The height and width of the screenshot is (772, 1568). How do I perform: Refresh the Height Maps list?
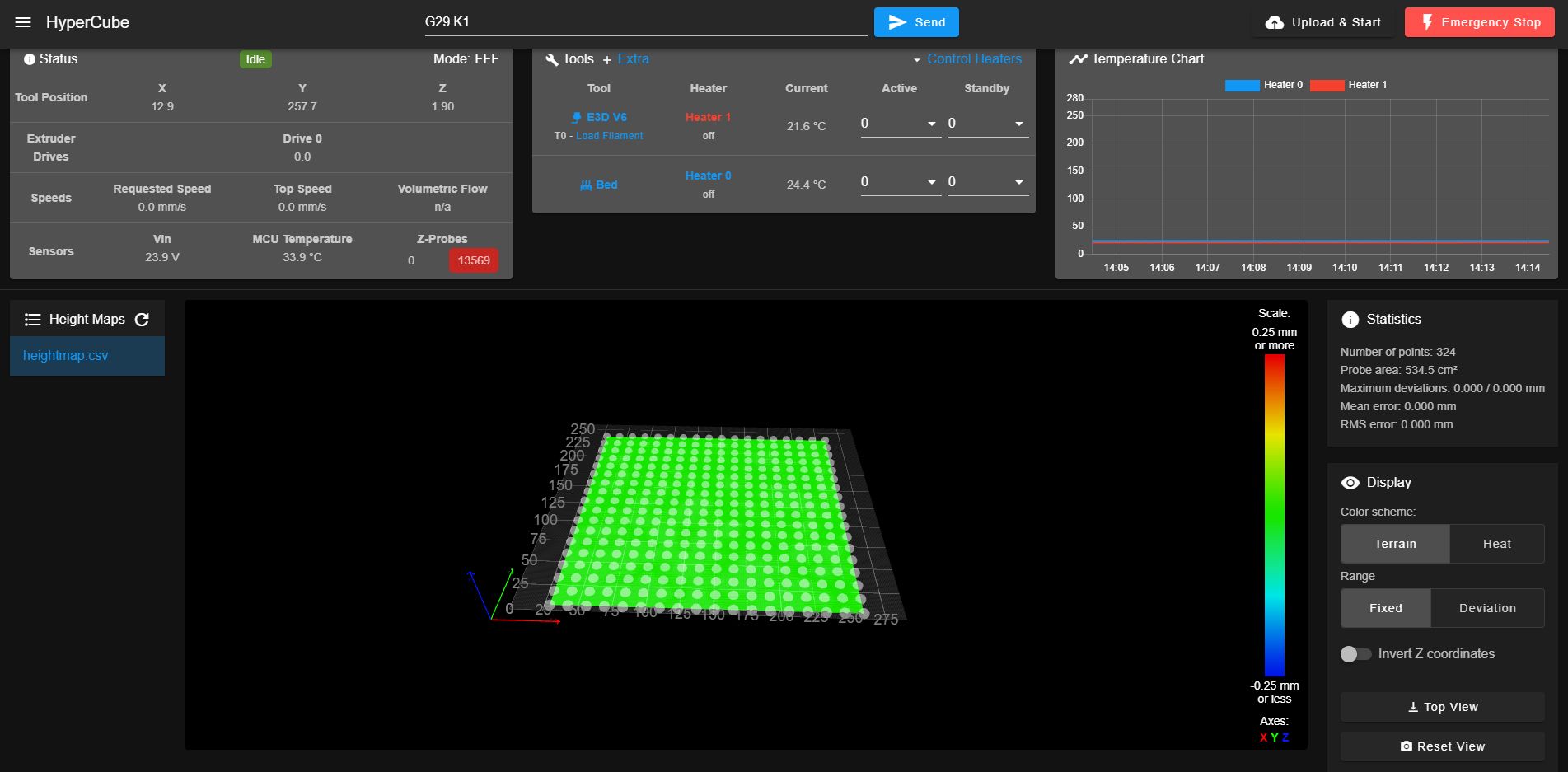point(142,320)
